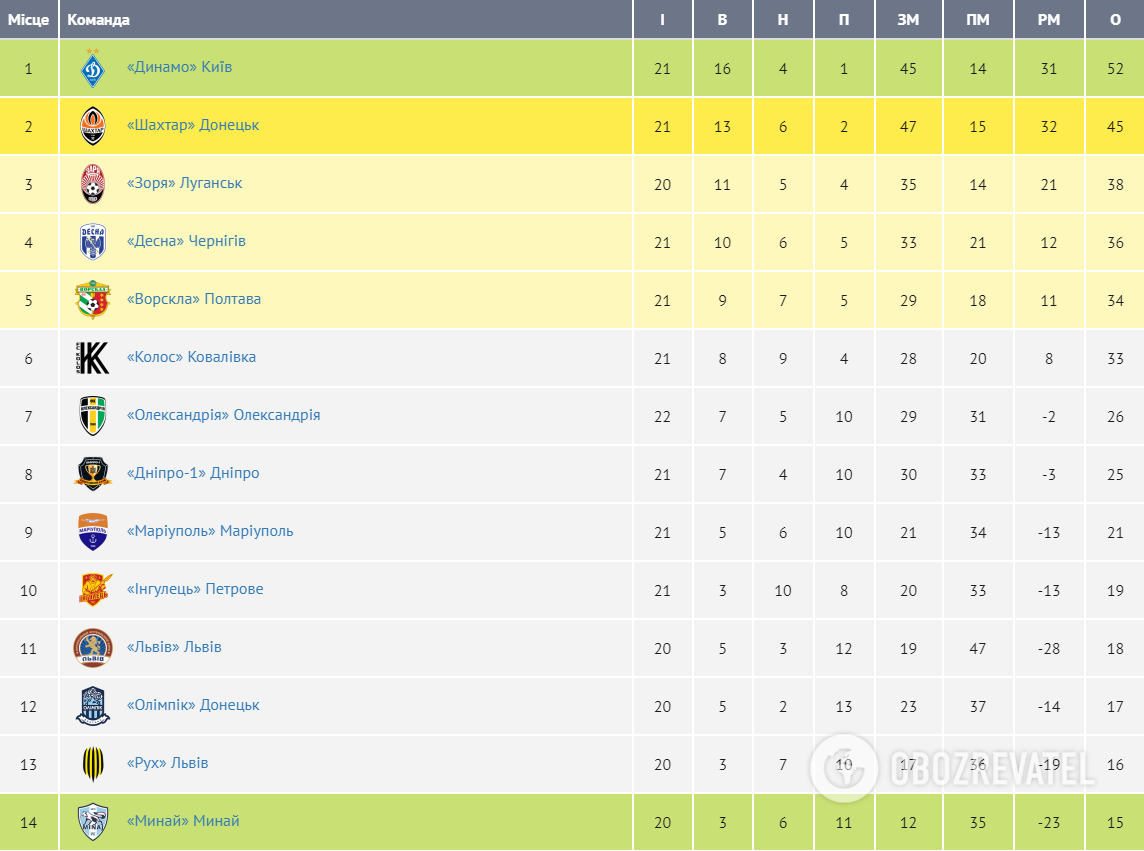Click the Rukh Lviv striped logo
This screenshot has width=1144, height=851.
[93, 764]
